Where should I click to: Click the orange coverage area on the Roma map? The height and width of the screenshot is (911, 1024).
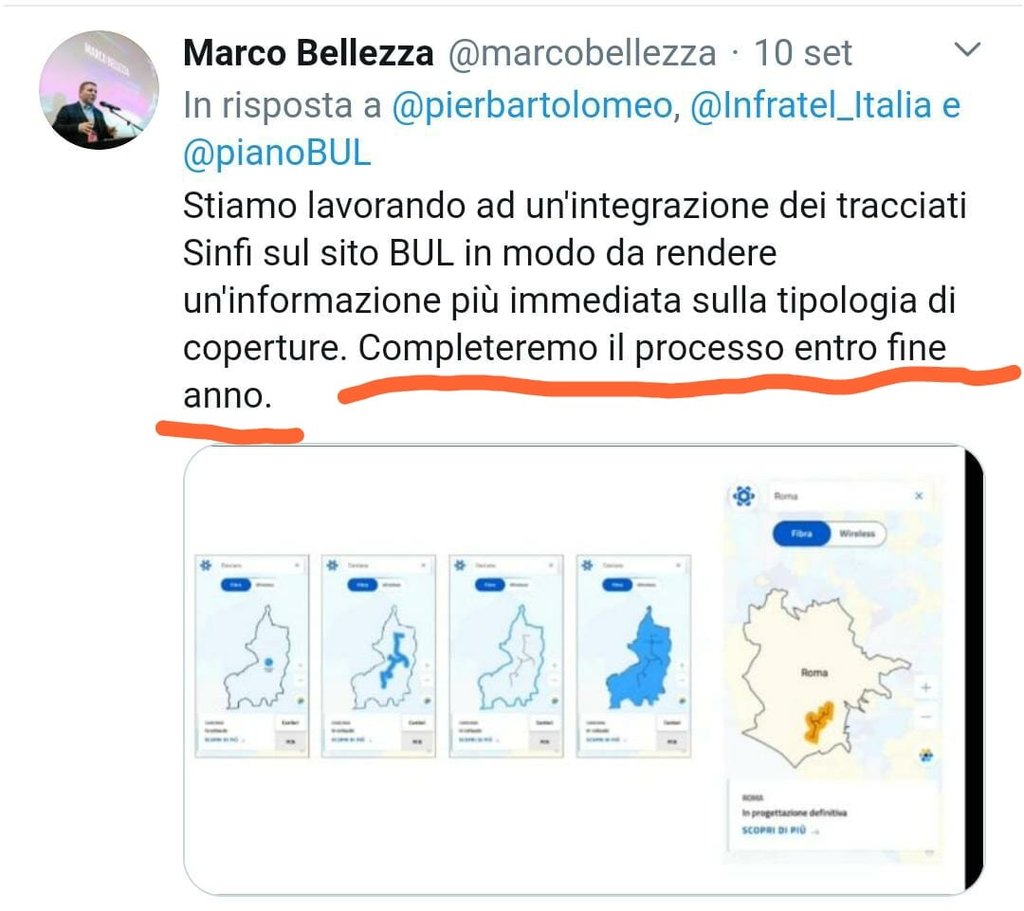coord(818,722)
